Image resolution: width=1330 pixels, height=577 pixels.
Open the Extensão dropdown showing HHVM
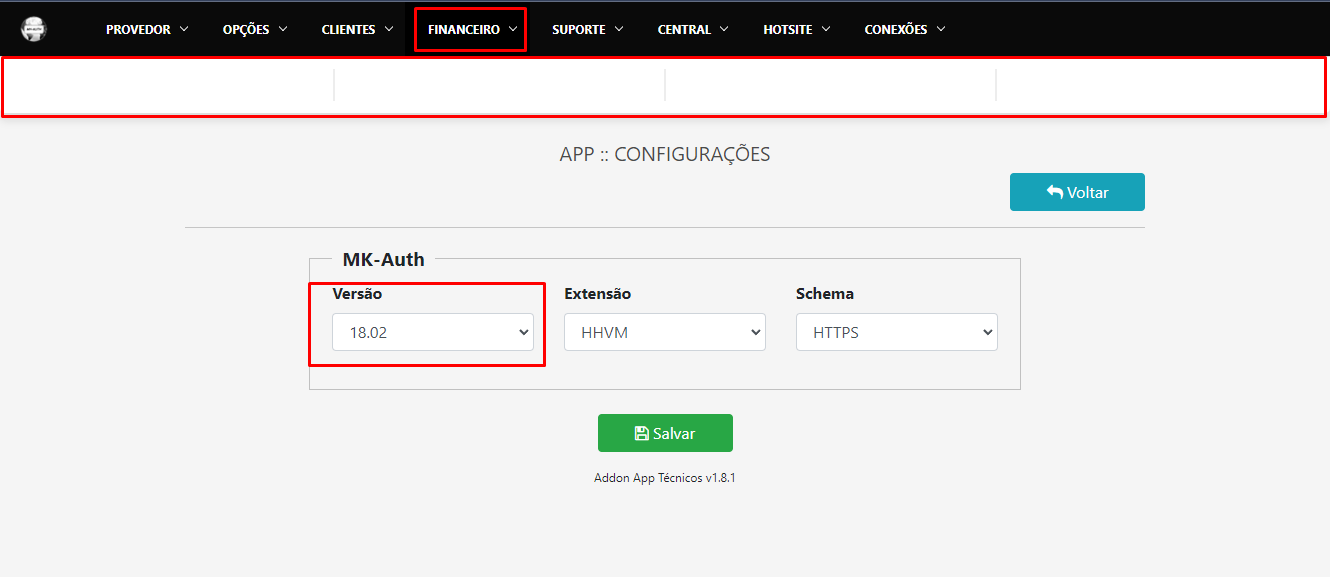coord(664,331)
